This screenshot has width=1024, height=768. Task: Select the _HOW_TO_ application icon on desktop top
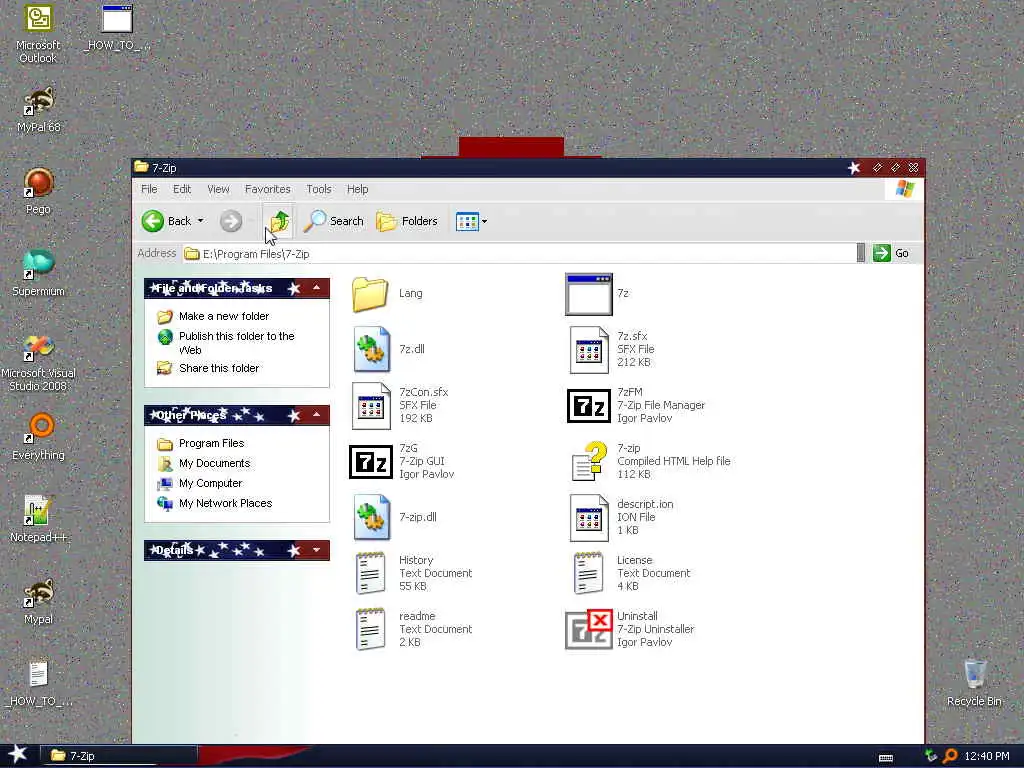(117, 28)
